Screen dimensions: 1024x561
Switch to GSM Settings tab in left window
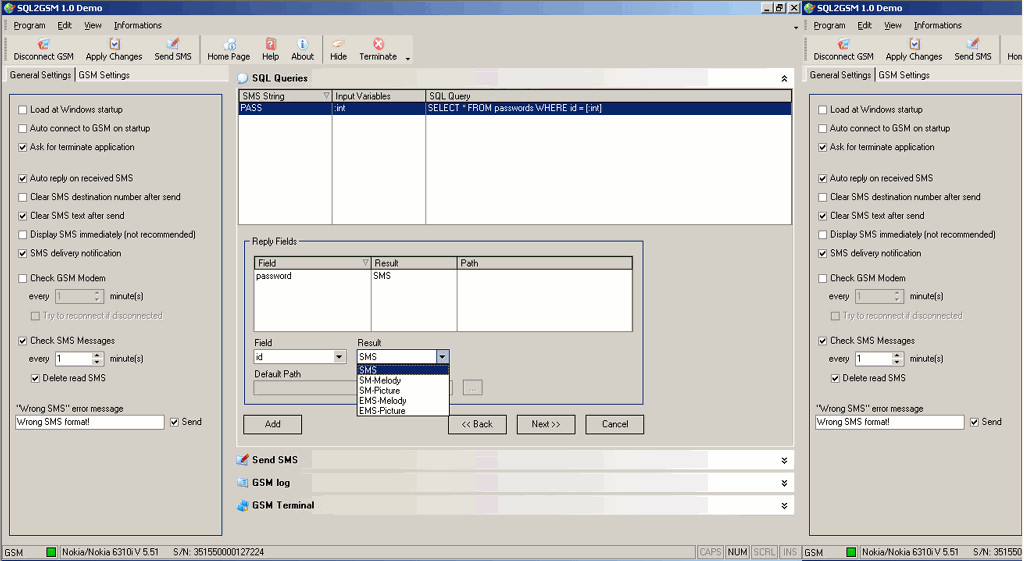(x=104, y=75)
